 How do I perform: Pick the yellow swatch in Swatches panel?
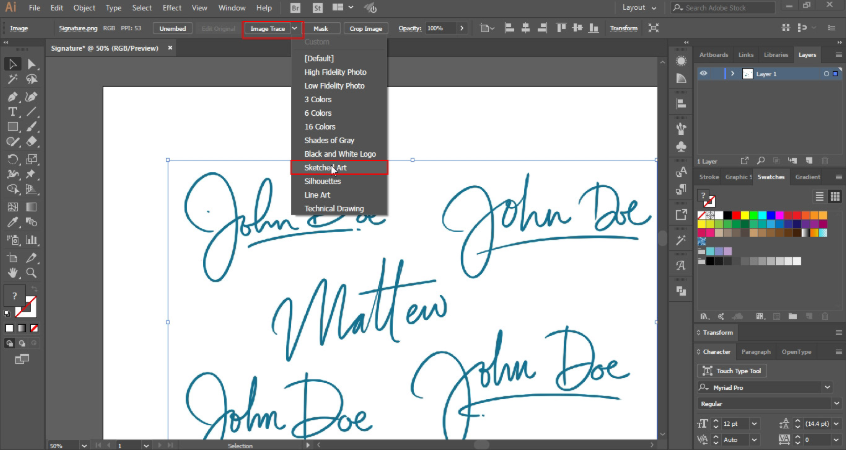[745, 215]
